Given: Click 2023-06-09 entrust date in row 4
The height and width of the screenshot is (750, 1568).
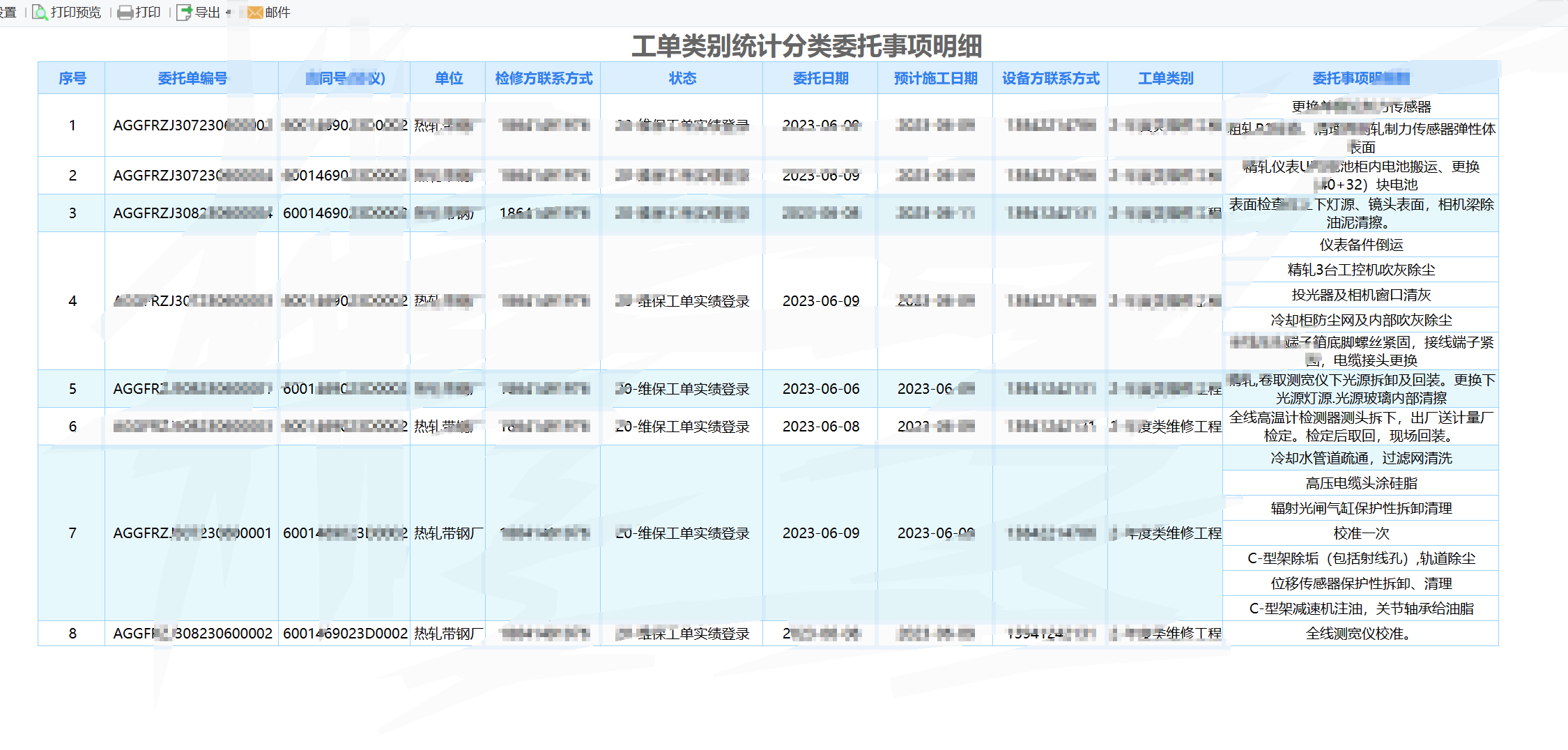Looking at the screenshot, I should pyautogui.click(x=821, y=301).
